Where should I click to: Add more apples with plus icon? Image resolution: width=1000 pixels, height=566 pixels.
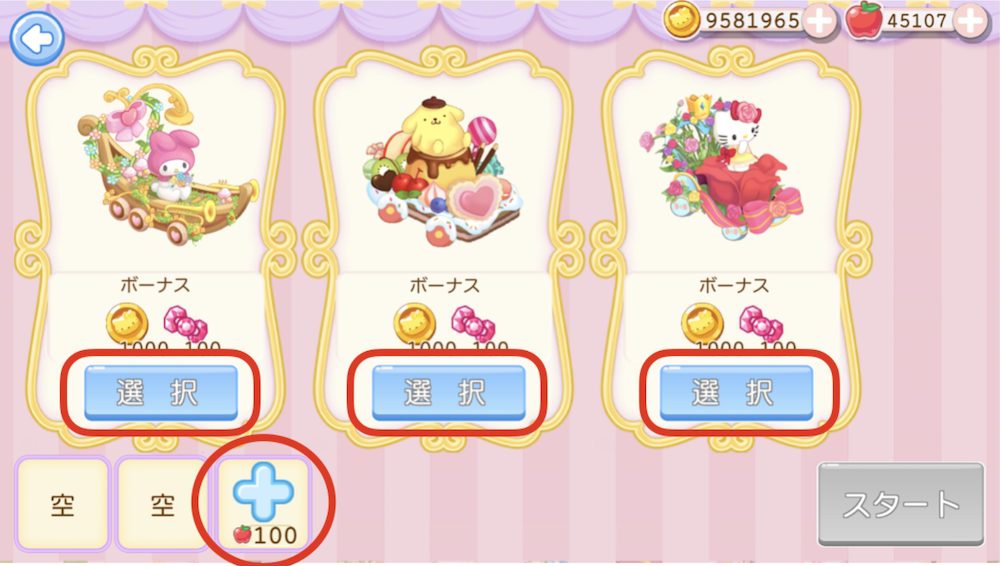pos(970,21)
